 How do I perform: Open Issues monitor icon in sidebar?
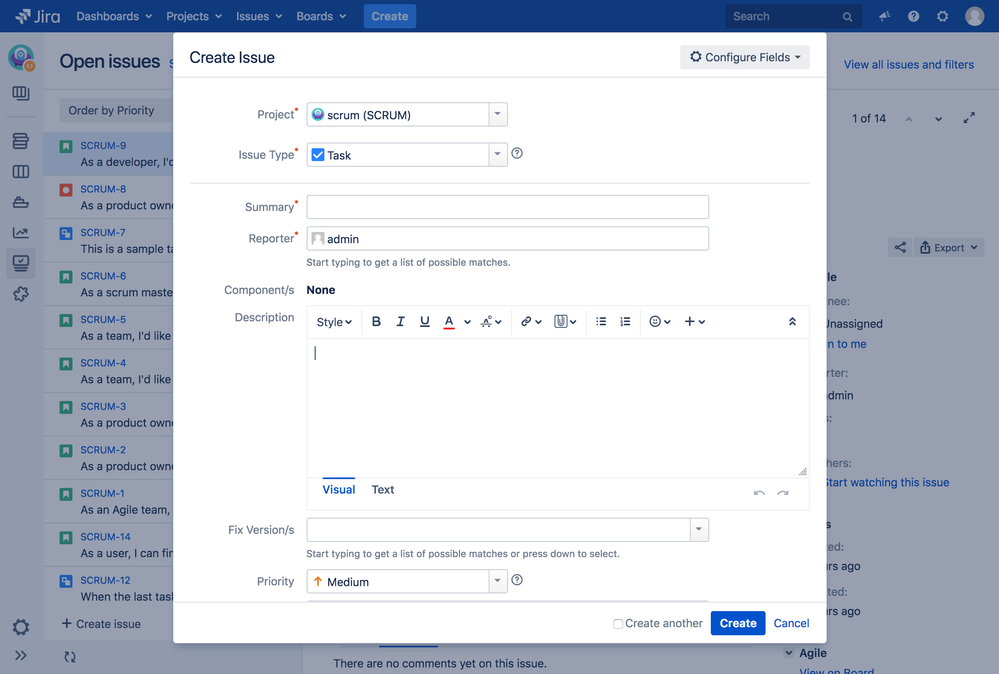pos(20,263)
